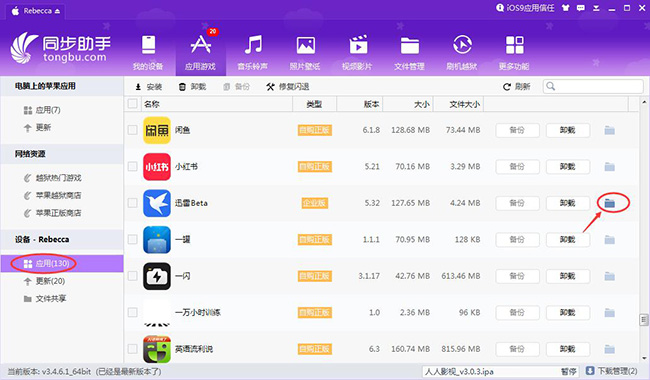This screenshot has height=380, width=650.
Task: Click the 卸载 uninstall toolbar button
Action: [192, 87]
